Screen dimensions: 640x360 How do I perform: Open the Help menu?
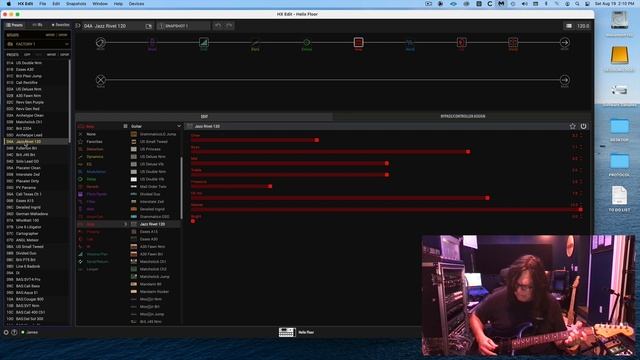pos(118,4)
